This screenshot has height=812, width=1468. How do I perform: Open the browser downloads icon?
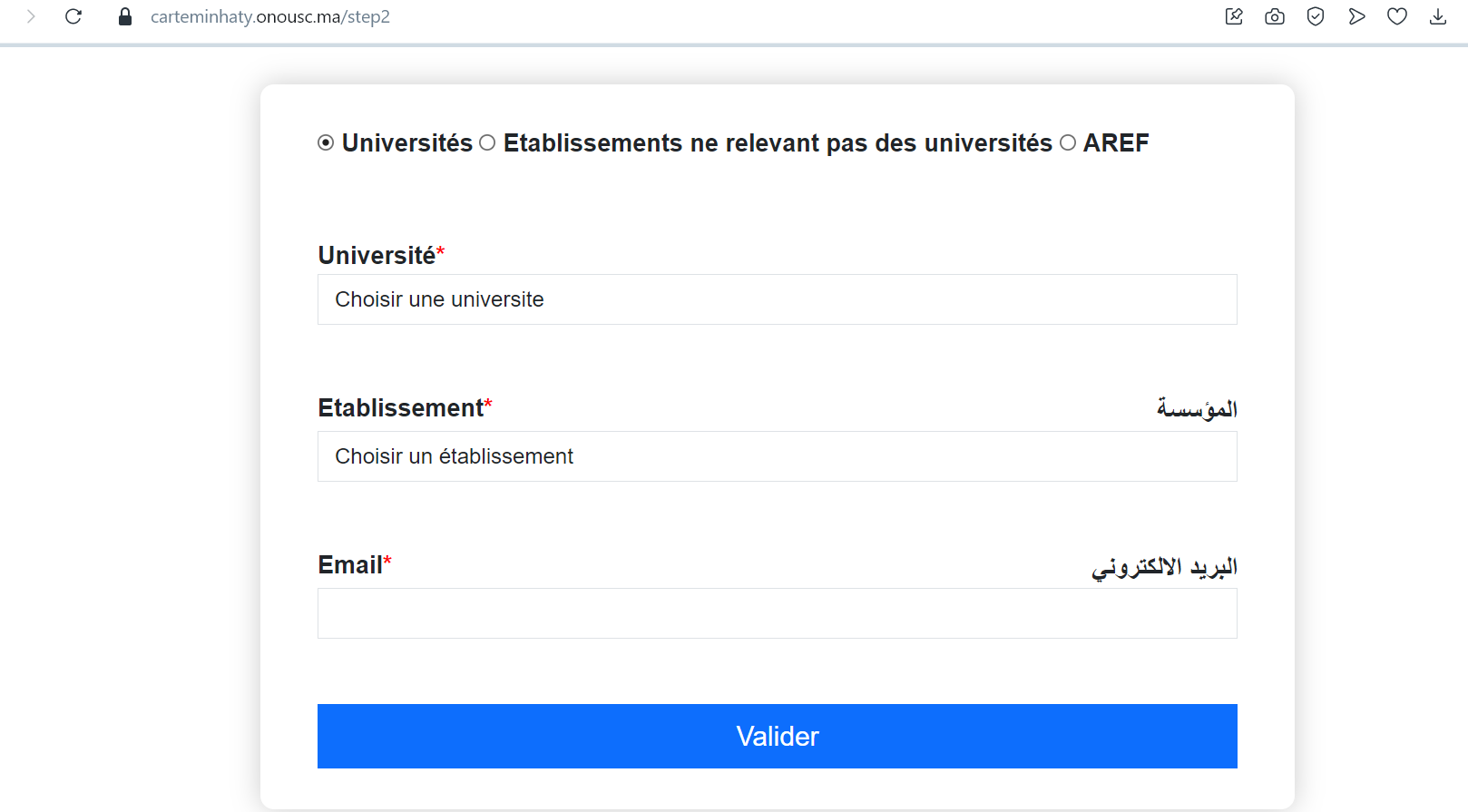point(1438,16)
